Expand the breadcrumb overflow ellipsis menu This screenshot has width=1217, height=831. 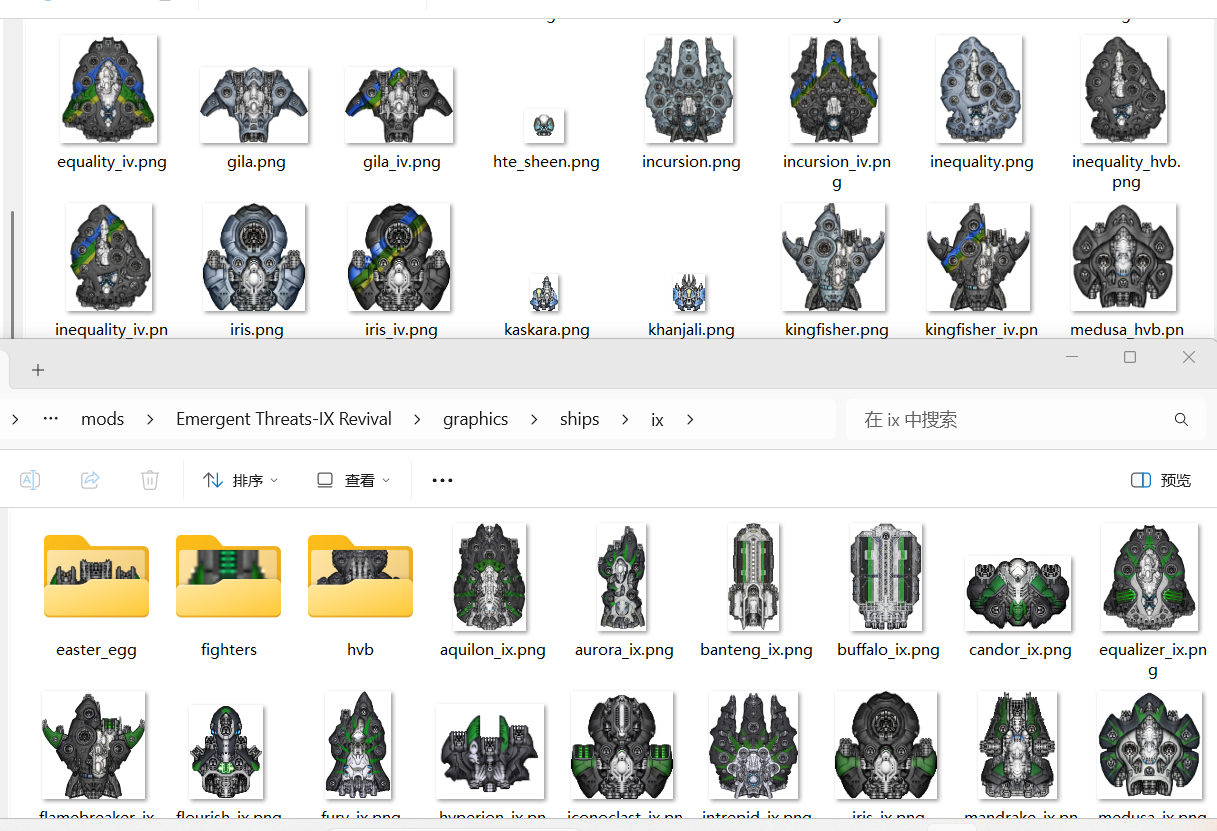coord(51,418)
